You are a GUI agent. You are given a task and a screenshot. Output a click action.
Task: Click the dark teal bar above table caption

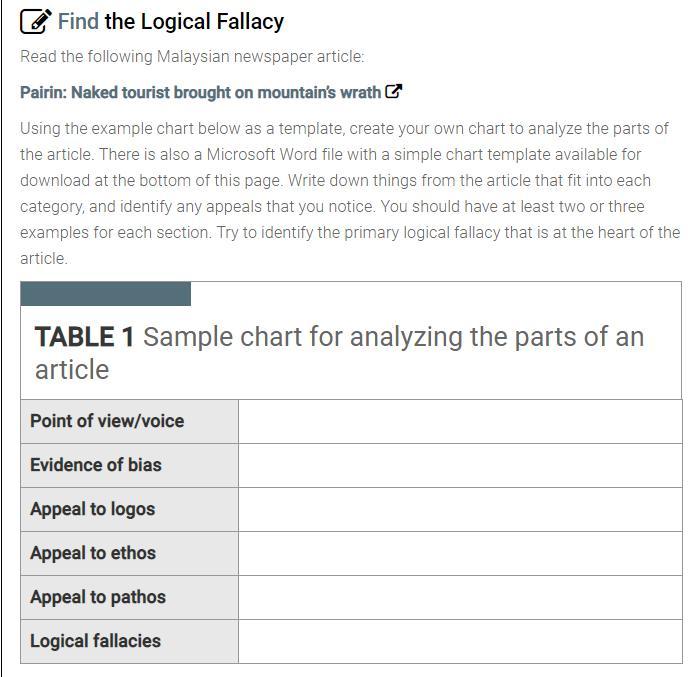point(105,293)
